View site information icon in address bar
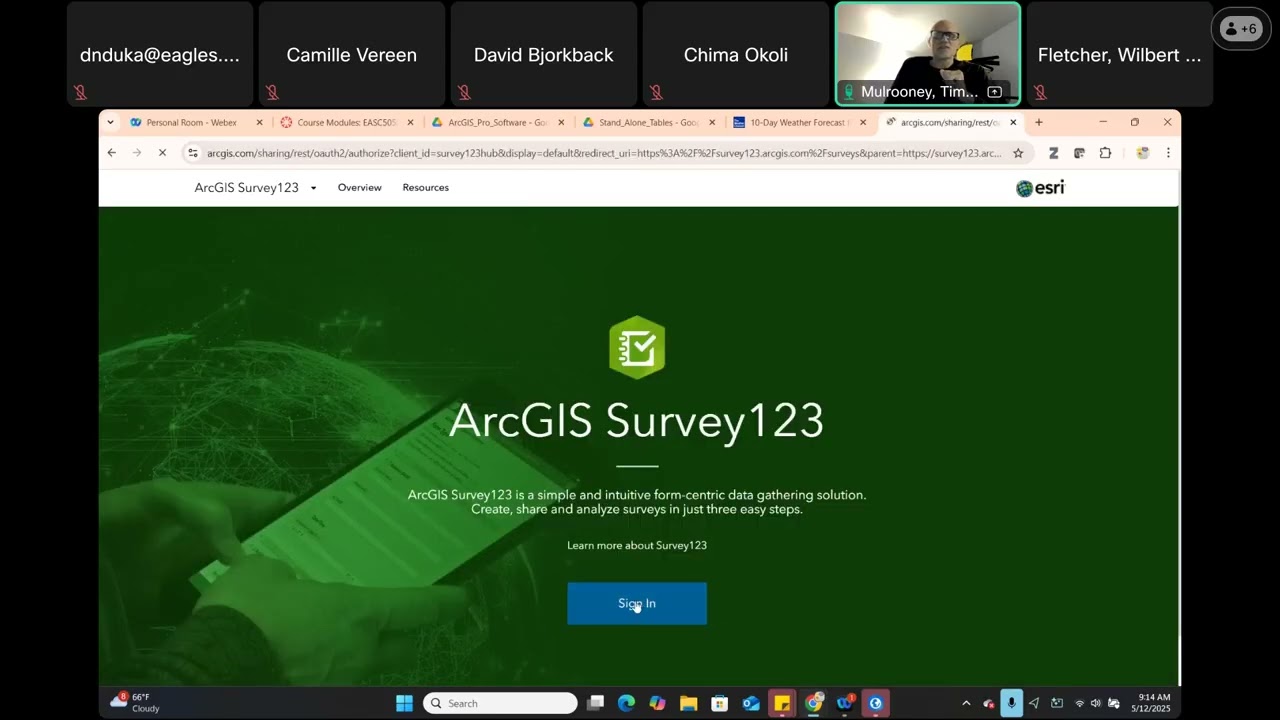 click(193, 153)
